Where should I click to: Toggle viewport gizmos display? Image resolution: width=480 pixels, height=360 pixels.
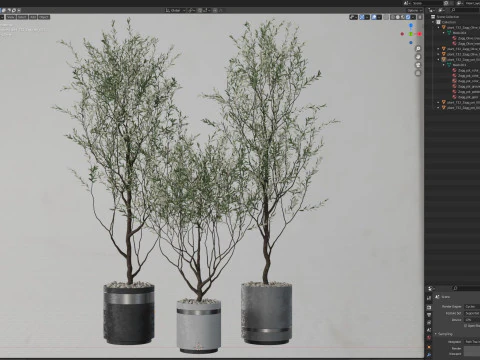tap(362, 17)
